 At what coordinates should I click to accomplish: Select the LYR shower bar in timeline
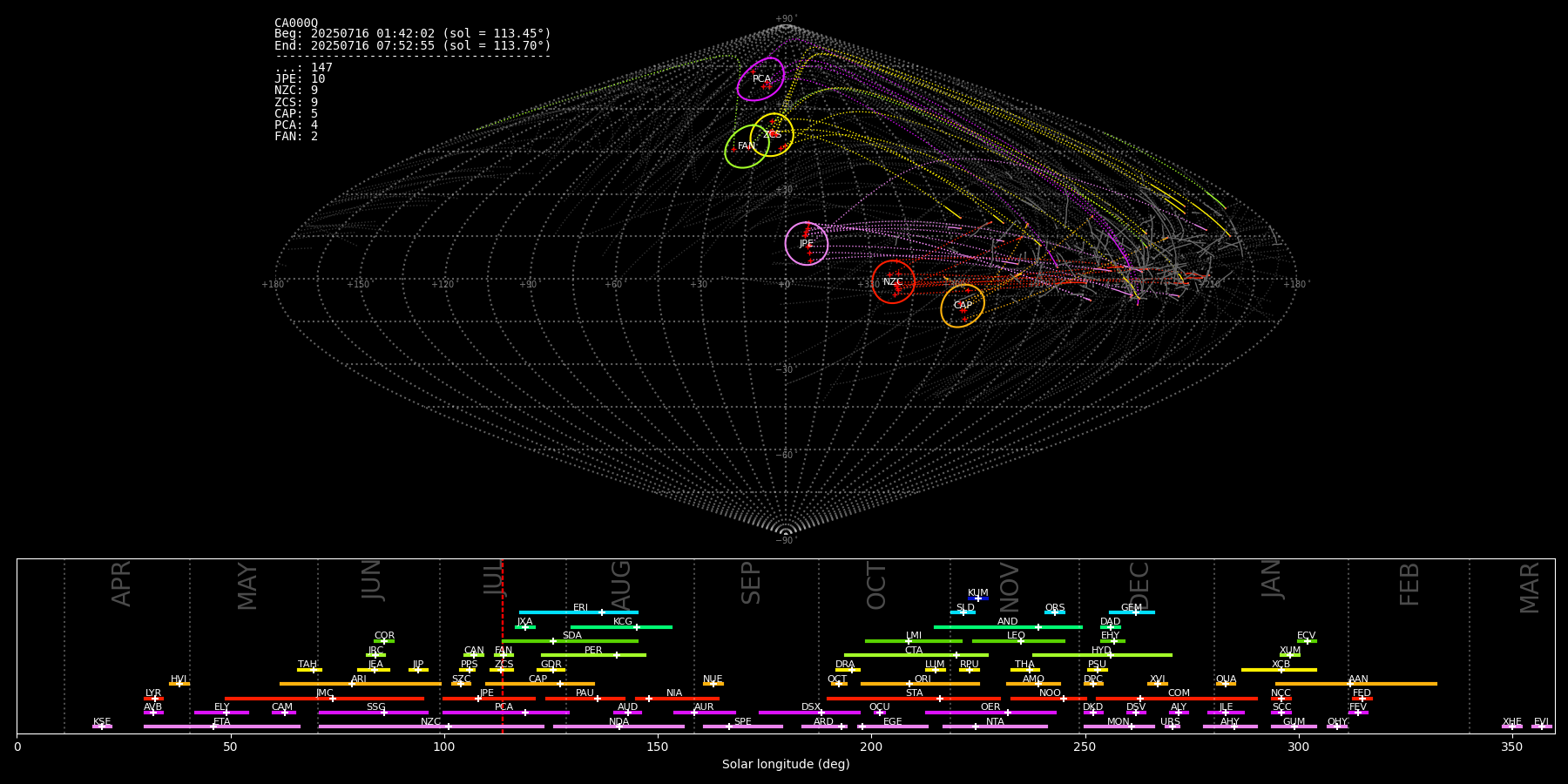coord(153,699)
